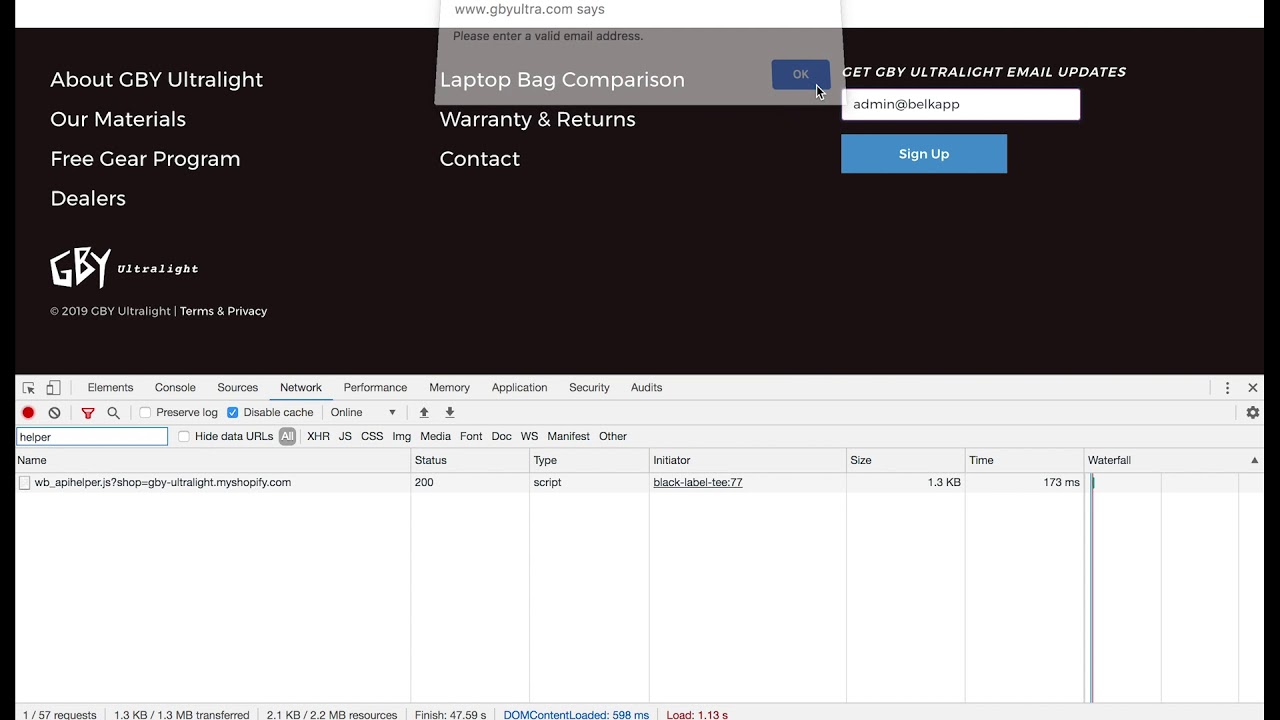The image size is (1280, 720).
Task: Open the Performance tab
Action: (x=375, y=387)
